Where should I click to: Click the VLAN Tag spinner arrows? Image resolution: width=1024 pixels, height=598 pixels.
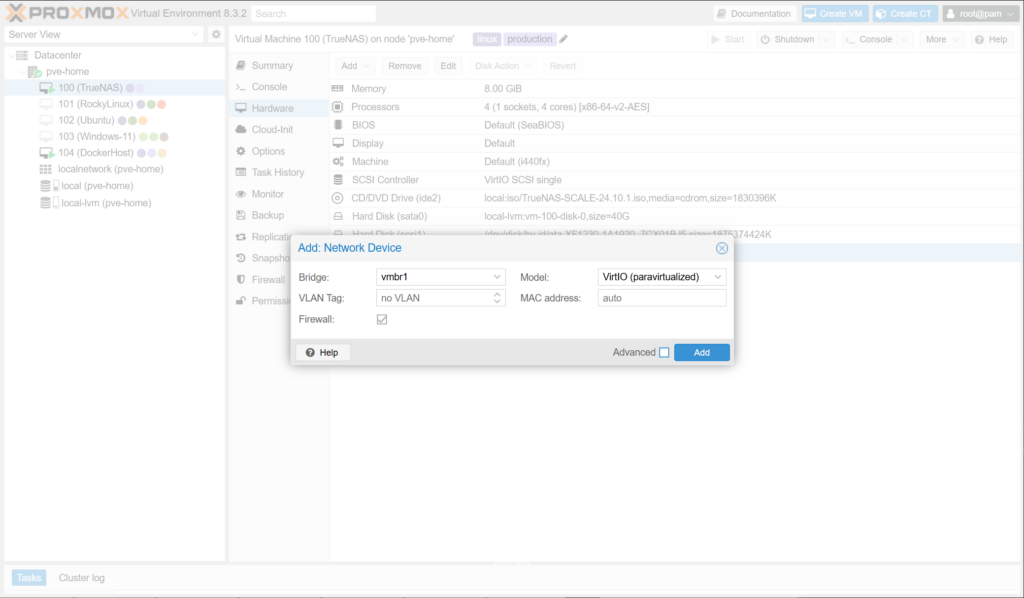click(498, 298)
